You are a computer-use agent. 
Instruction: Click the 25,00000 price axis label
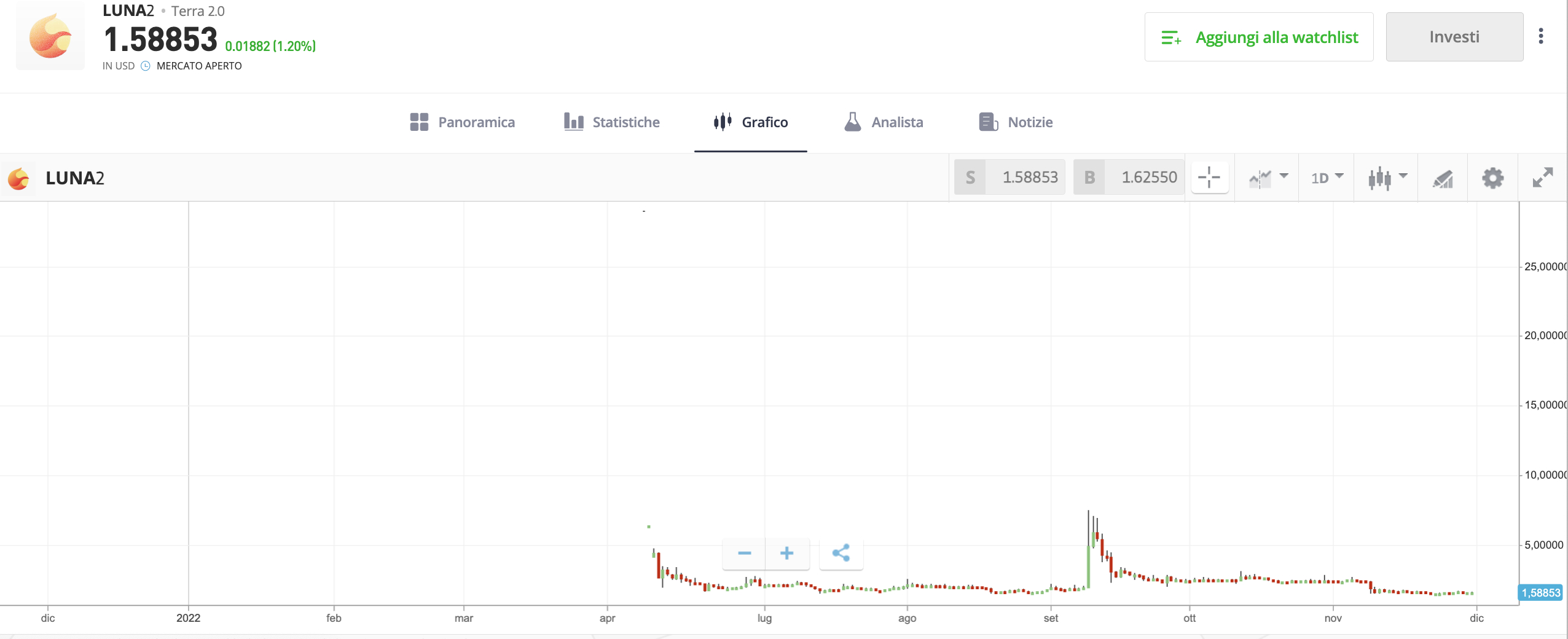1545,267
